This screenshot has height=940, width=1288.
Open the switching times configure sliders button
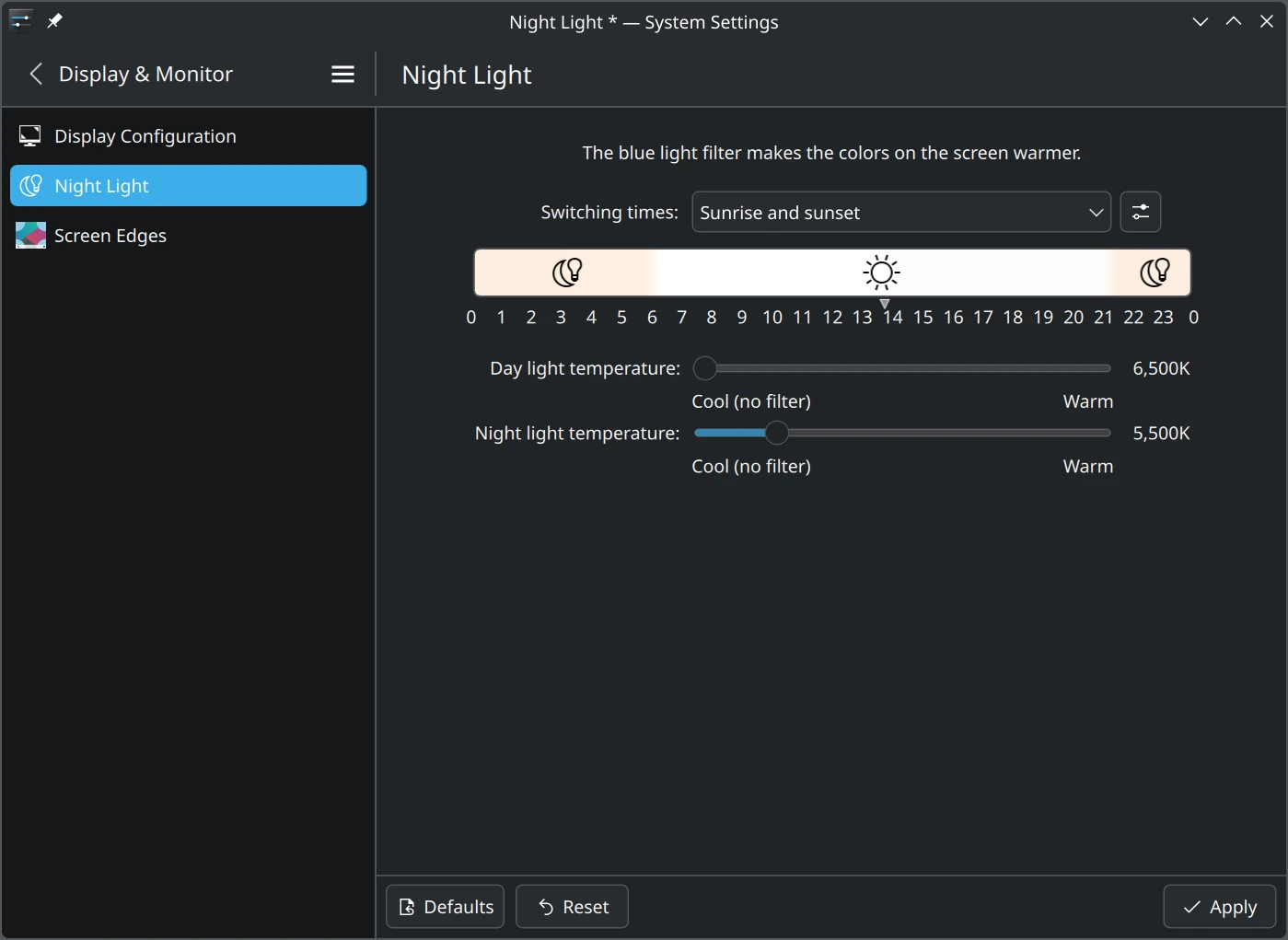click(x=1140, y=212)
